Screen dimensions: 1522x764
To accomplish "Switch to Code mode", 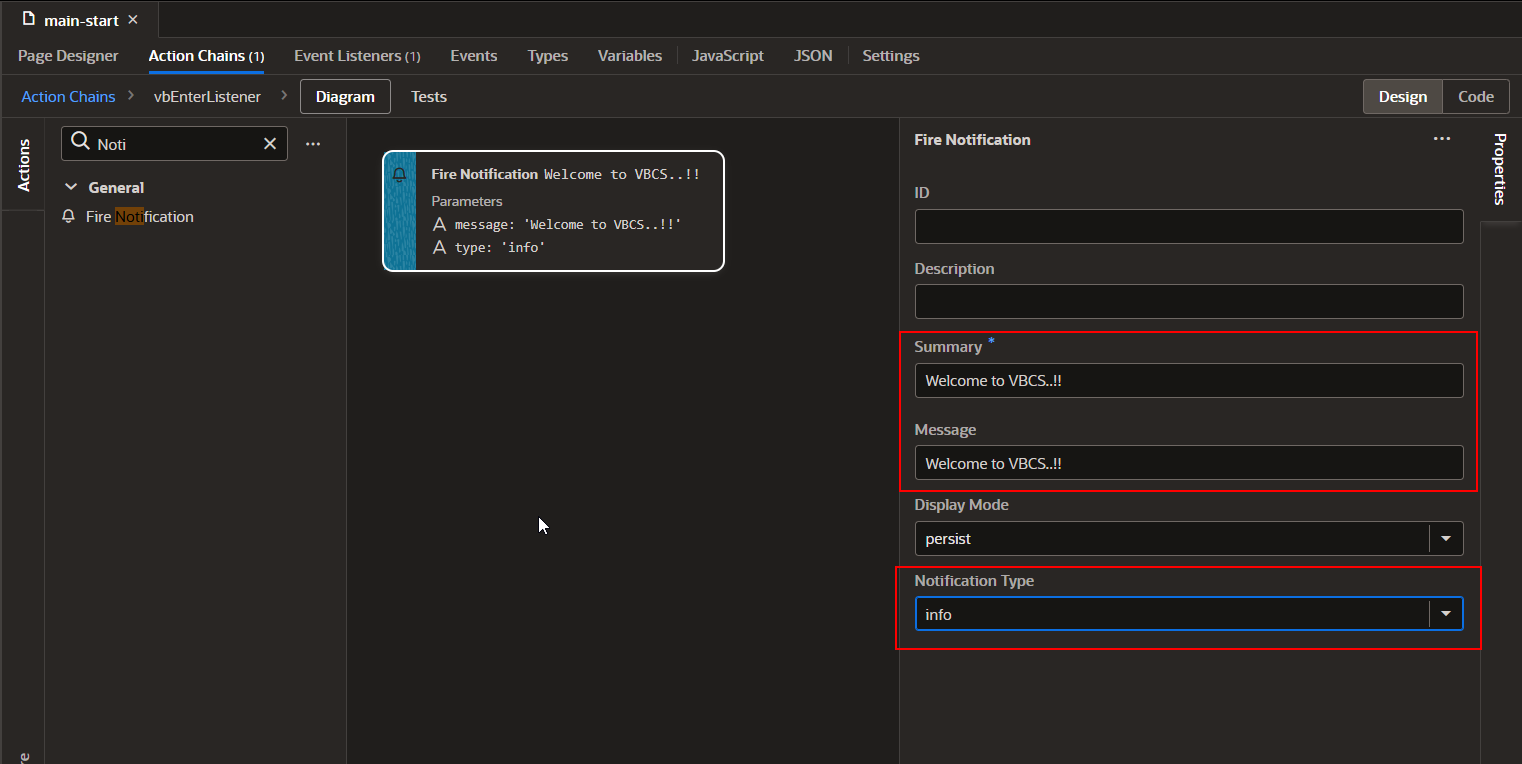I will (1476, 97).
